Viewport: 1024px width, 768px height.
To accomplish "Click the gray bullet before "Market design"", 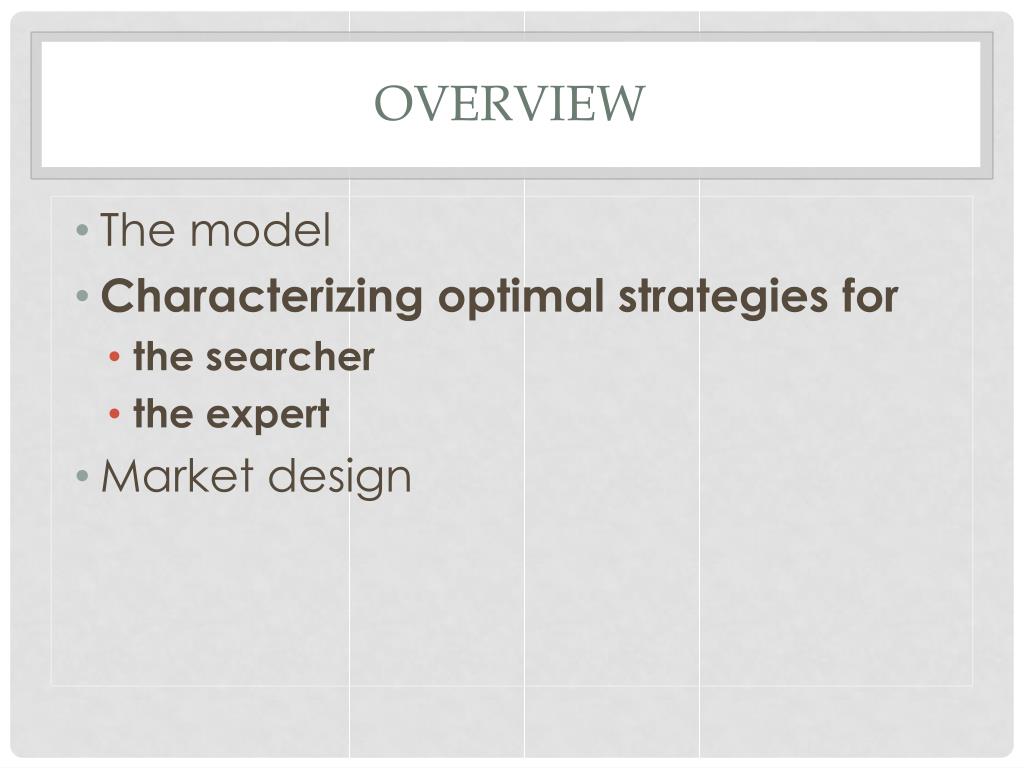I will tap(82, 476).
